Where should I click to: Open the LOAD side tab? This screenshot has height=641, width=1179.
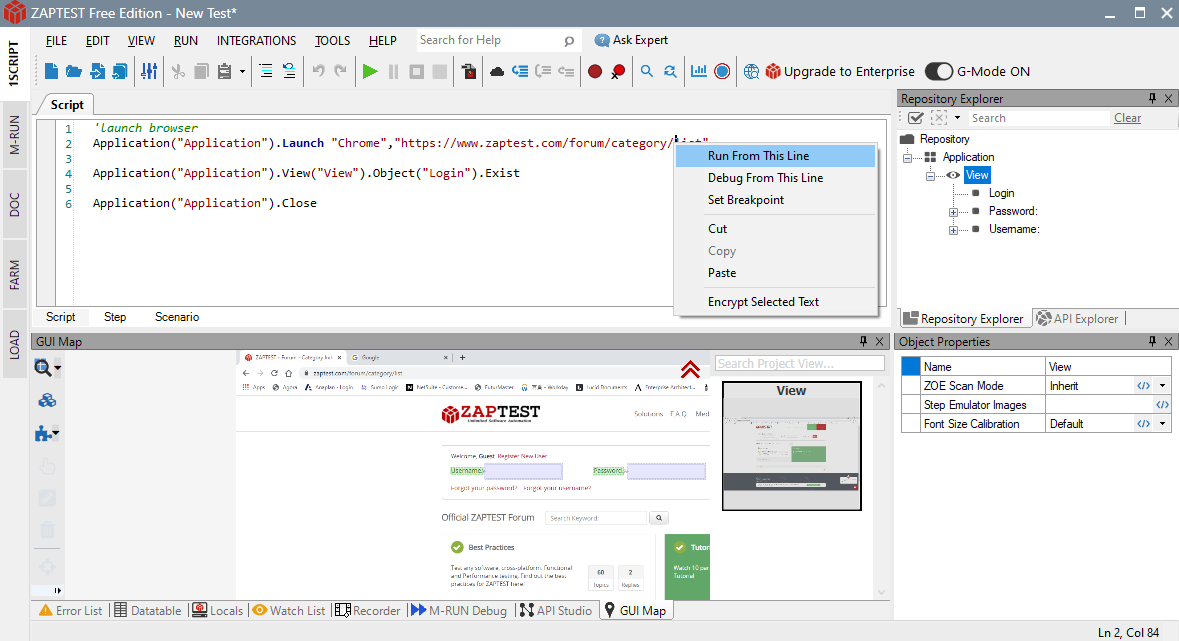pyautogui.click(x=14, y=345)
